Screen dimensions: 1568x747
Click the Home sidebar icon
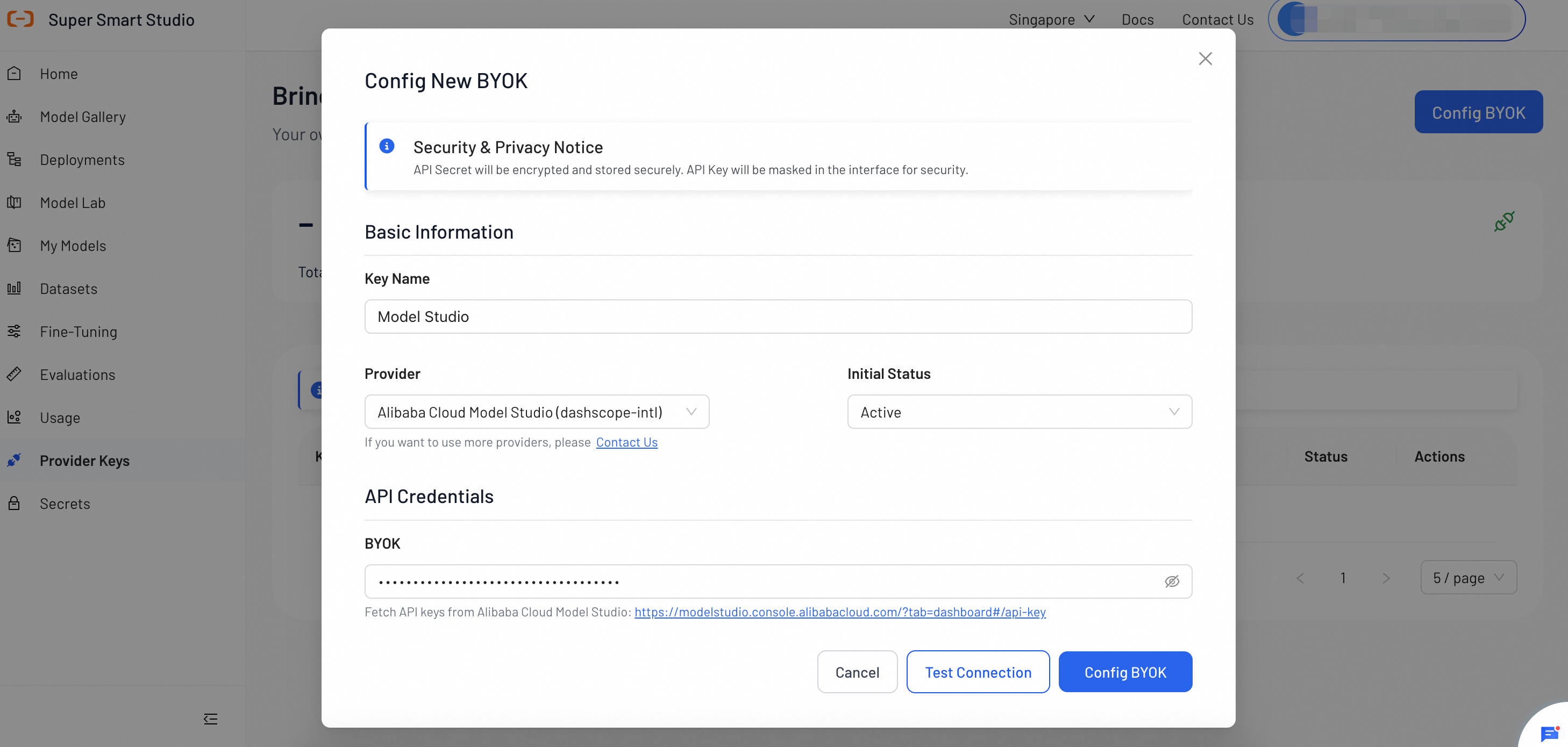point(14,74)
